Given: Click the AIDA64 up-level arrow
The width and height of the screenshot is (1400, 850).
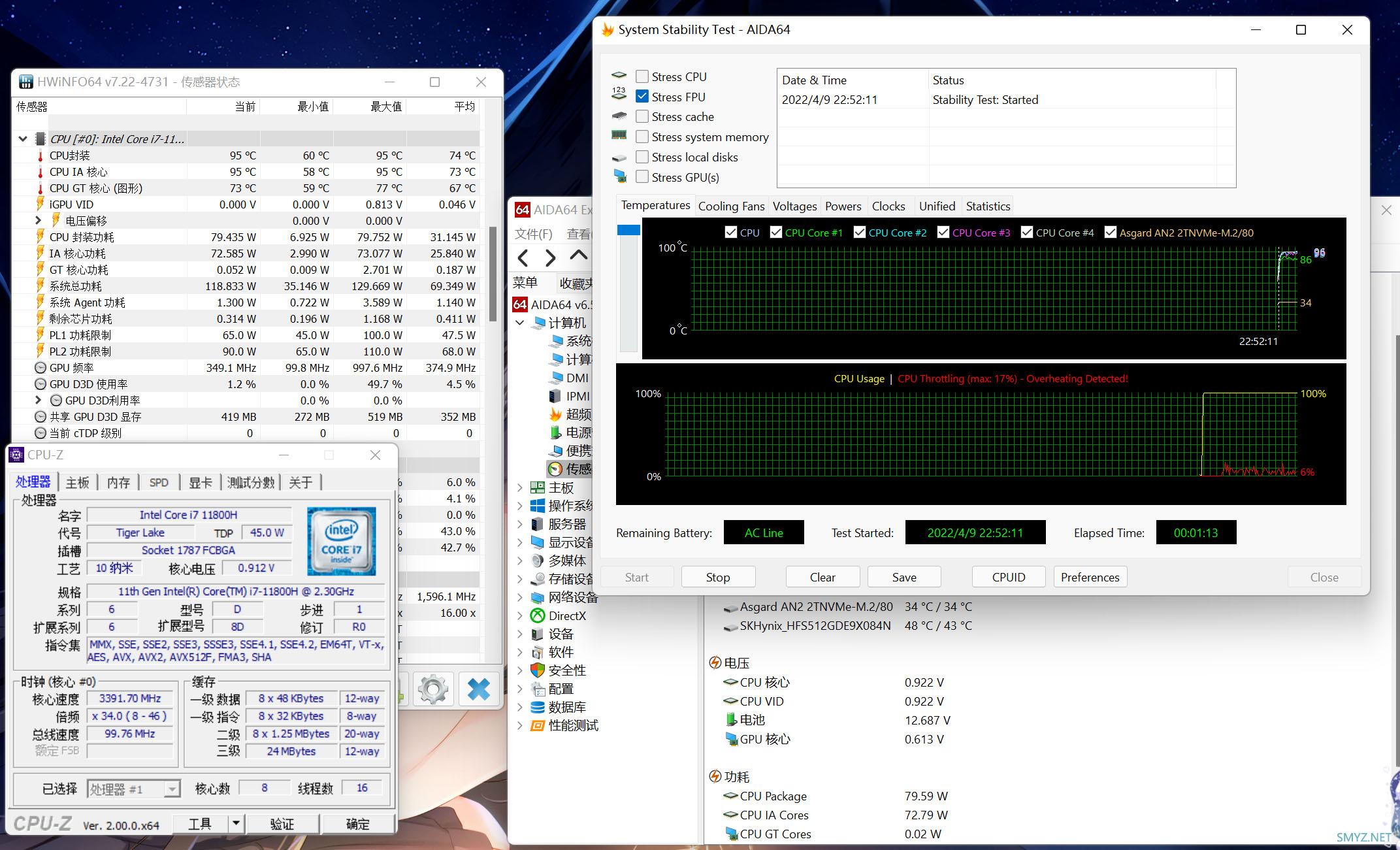Looking at the screenshot, I should coord(578,255).
